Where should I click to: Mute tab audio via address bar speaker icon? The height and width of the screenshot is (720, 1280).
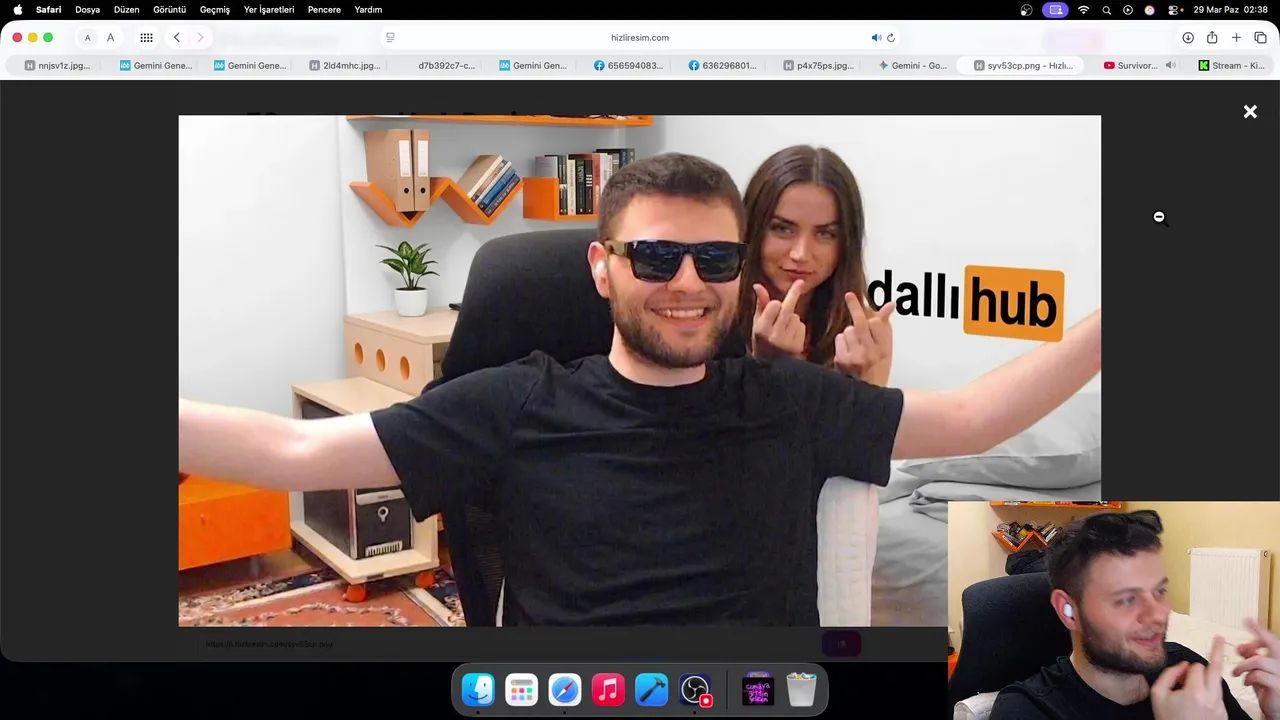[876, 38]
